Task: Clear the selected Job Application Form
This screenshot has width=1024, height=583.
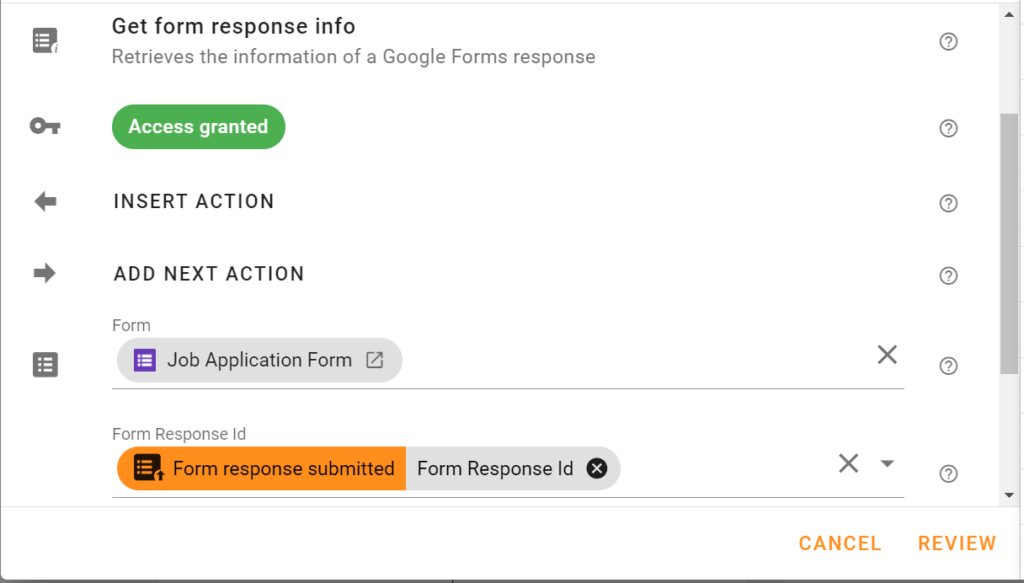Action: [x=886, y=354]
